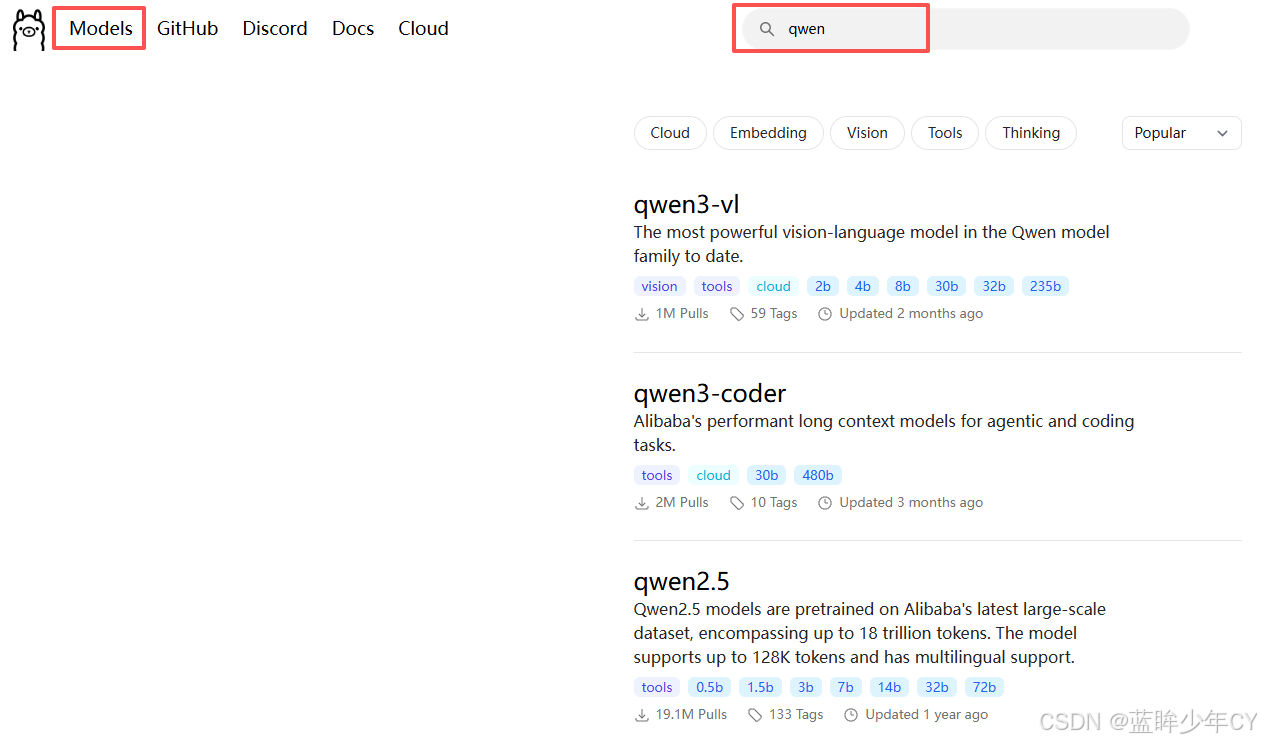Open the Popular sort dropdown
1261x743 pixels.
tap(1182, 133)
